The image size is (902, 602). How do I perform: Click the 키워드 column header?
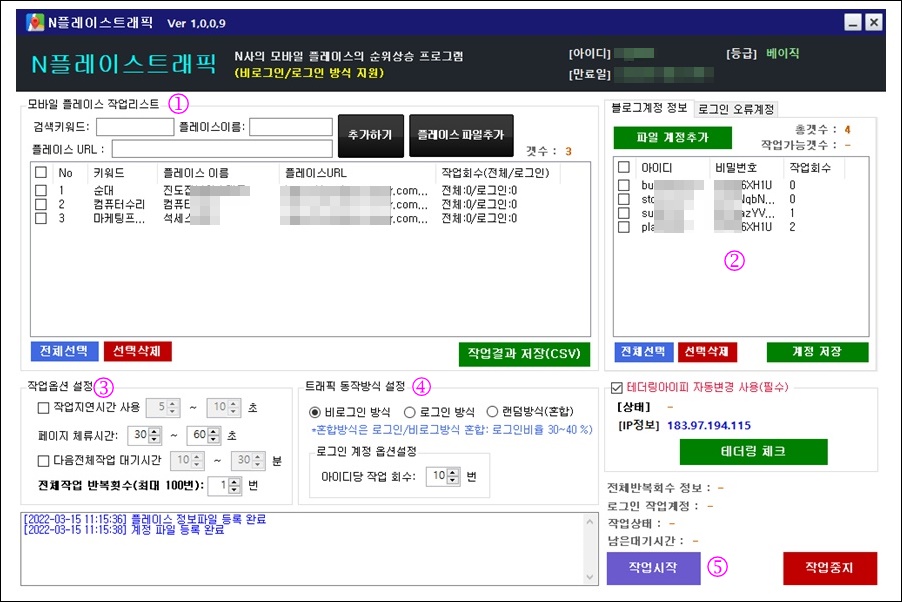pyautogui.click(x=109, y=173)
